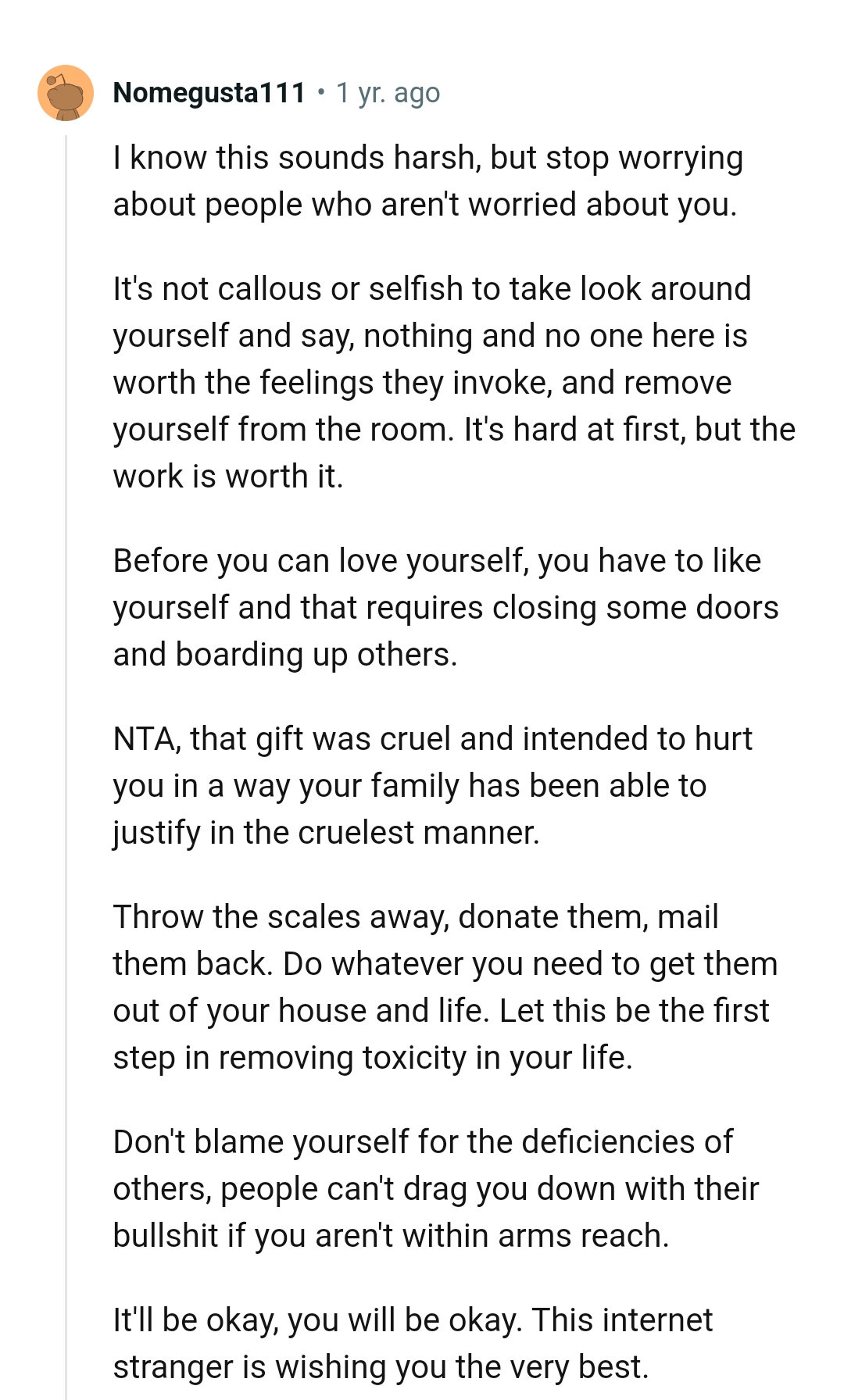The height and width of the screenshot is (1400, 844).
Task: Click the paragraph starting "It'll be okay"
Action: pyautogui.click(x=413, y=1344)
